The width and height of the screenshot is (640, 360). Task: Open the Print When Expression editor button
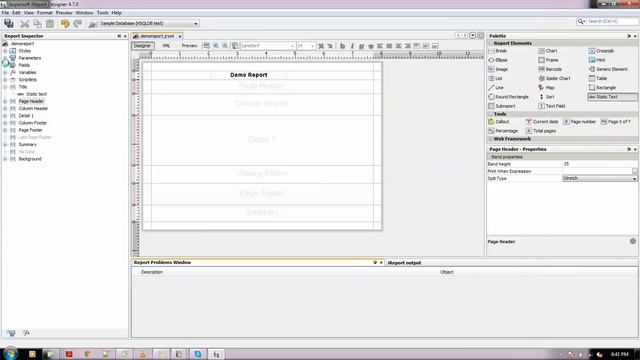click(635, 171)
